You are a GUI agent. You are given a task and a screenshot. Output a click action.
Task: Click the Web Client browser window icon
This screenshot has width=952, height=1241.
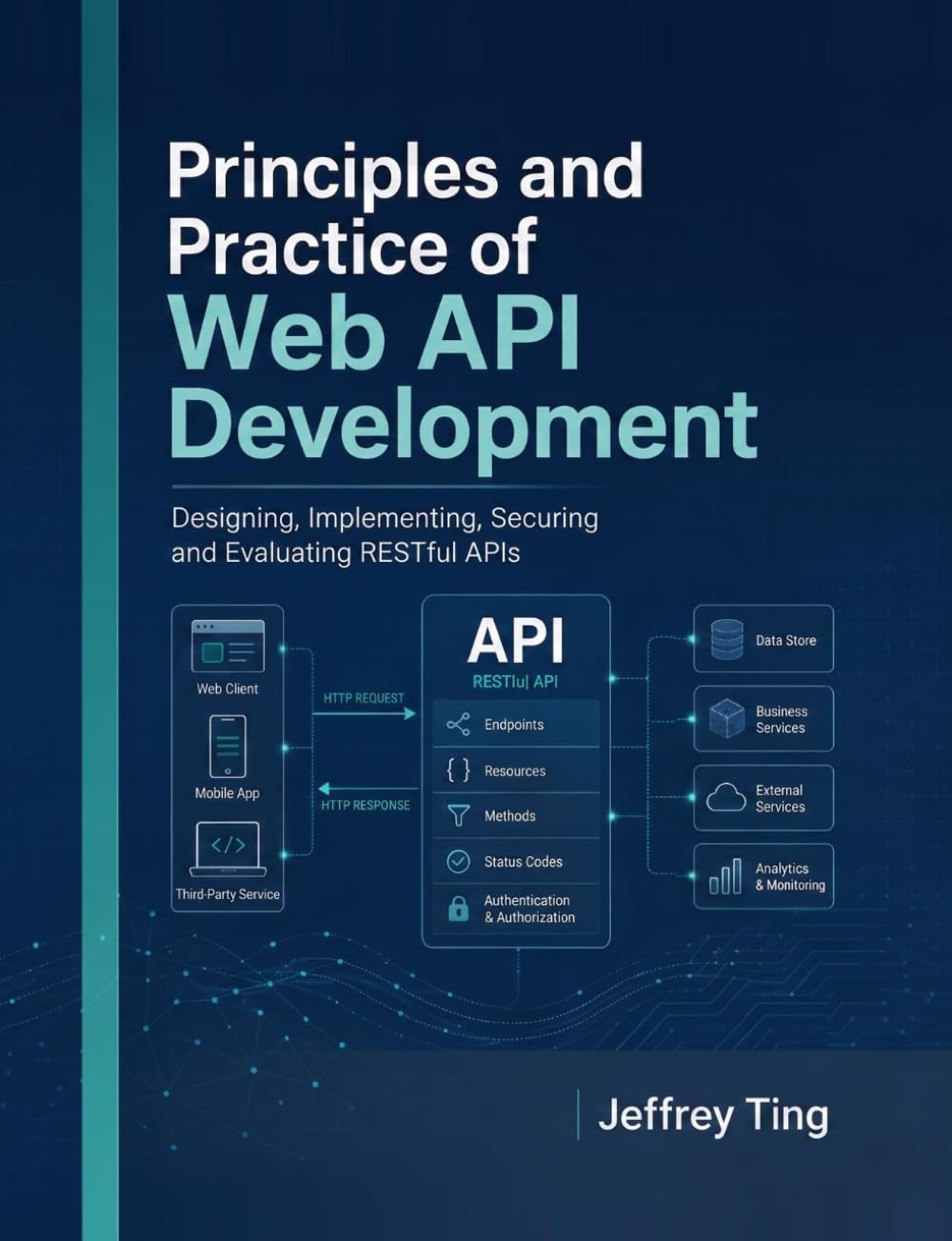click(228, 647)
